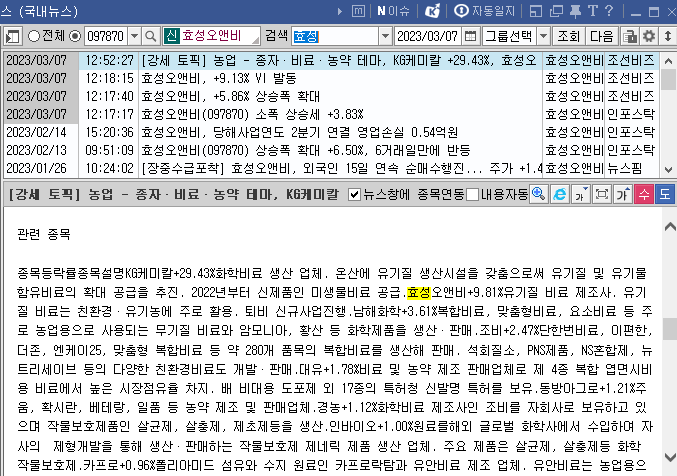Select the news row '효성오앤비, +9.13% VI 발동'
This screenshot has height=476, width=677.
[331, 78]
